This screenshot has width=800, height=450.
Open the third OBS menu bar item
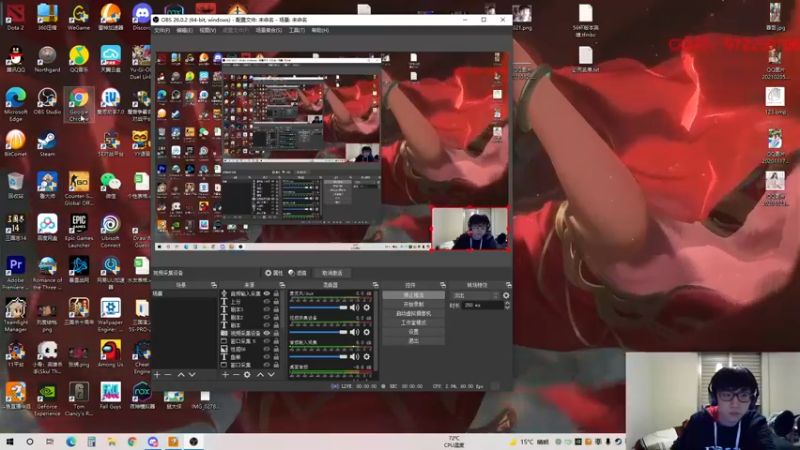click(207, 31)
